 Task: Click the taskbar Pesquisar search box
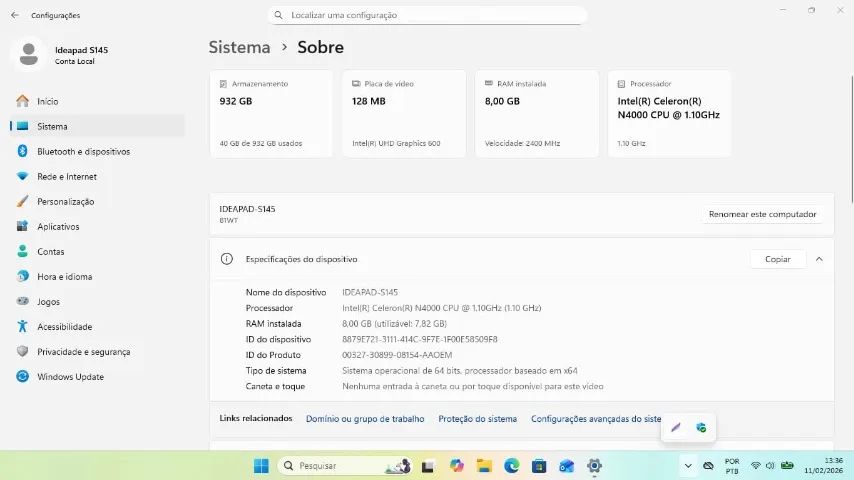[345, 466]
